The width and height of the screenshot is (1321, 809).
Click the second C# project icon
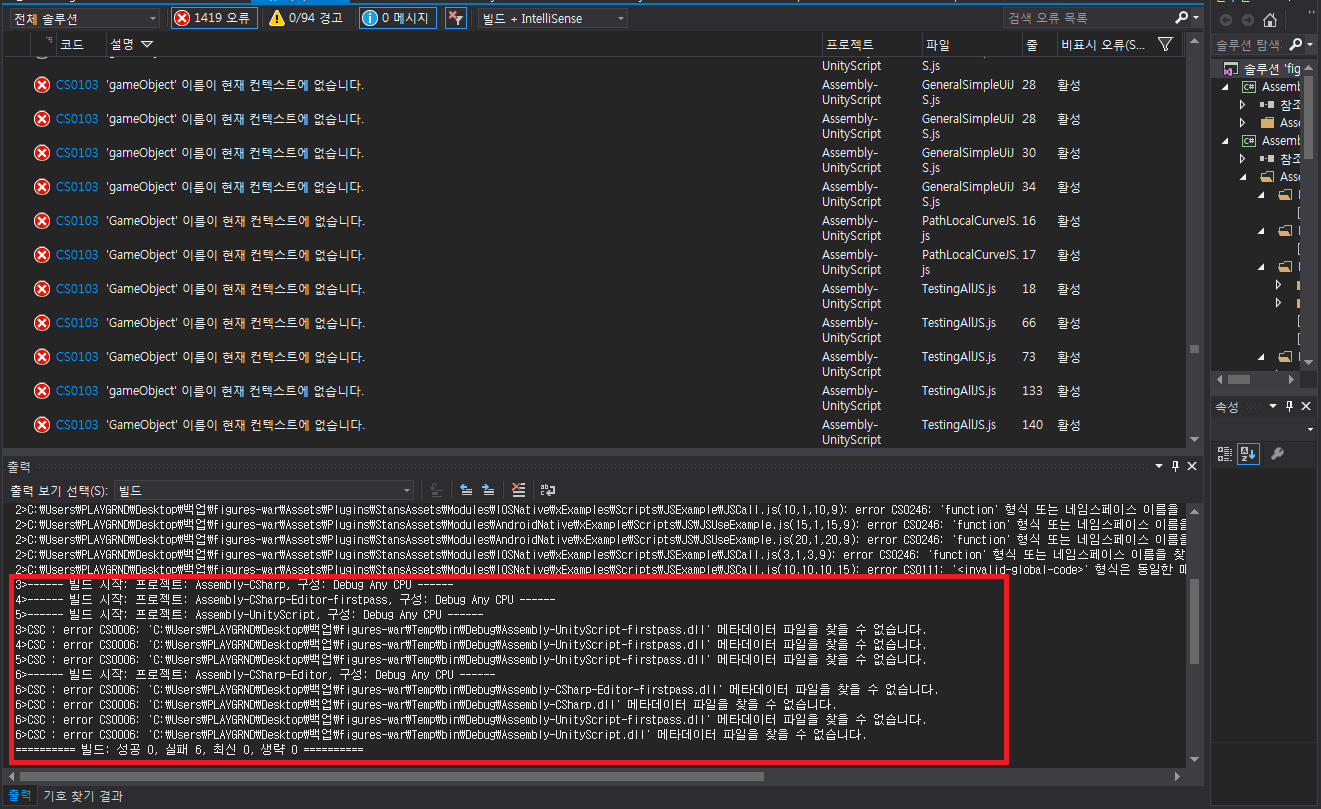1249,141
